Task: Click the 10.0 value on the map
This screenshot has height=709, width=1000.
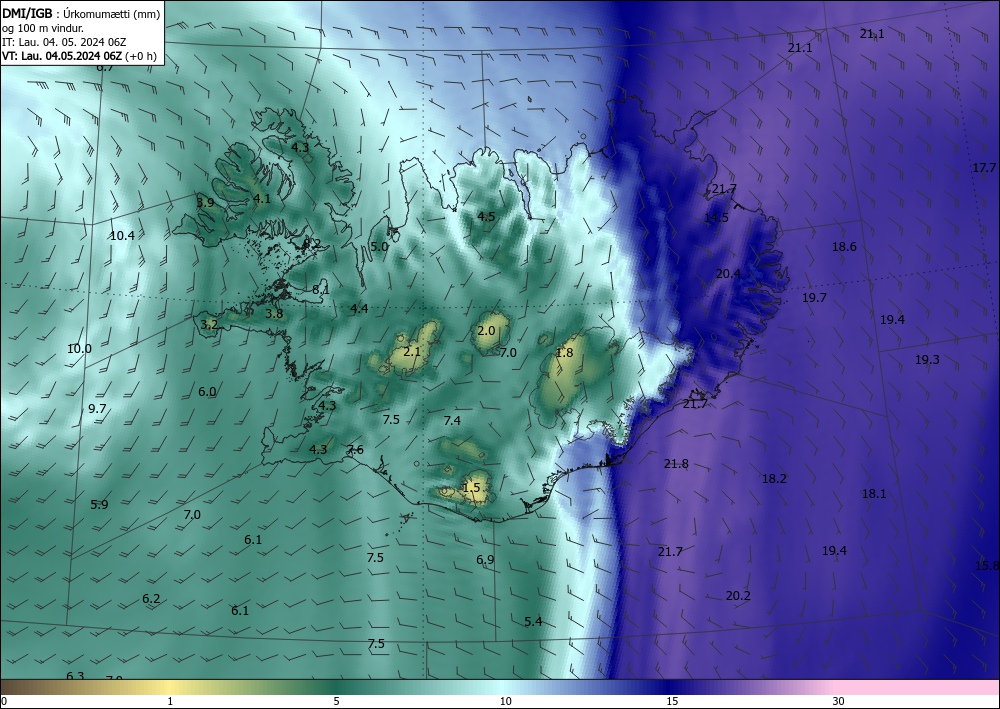Action: click(79, 349)
